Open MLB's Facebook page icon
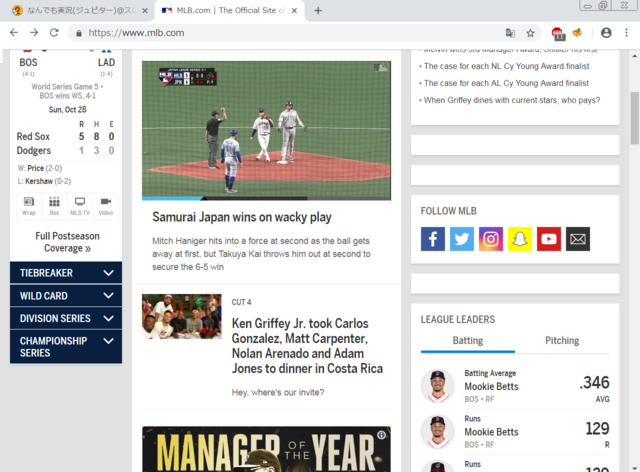Image resolution: width=640 pixels, height=472 pixels. coord(433,239)
